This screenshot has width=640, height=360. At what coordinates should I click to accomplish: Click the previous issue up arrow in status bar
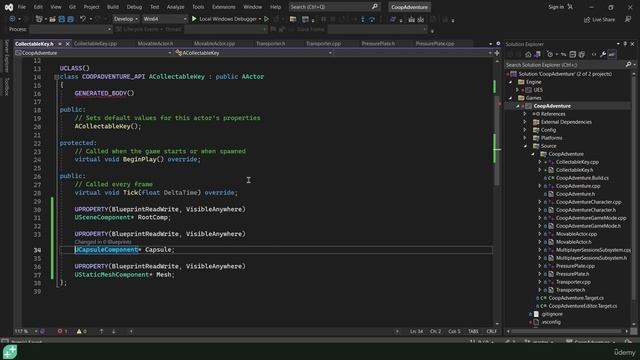(102, 331)
